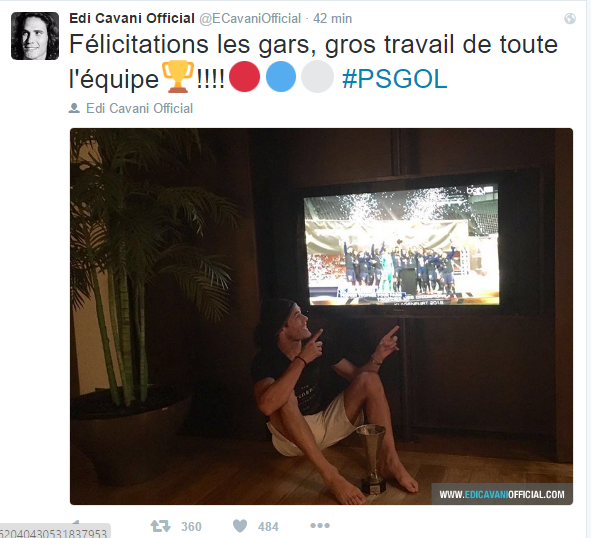Click the www.edicavaniofficial.com watermark on photo
Image resolution: width=591 pixels, height=538 pixels.
point(502,494)
